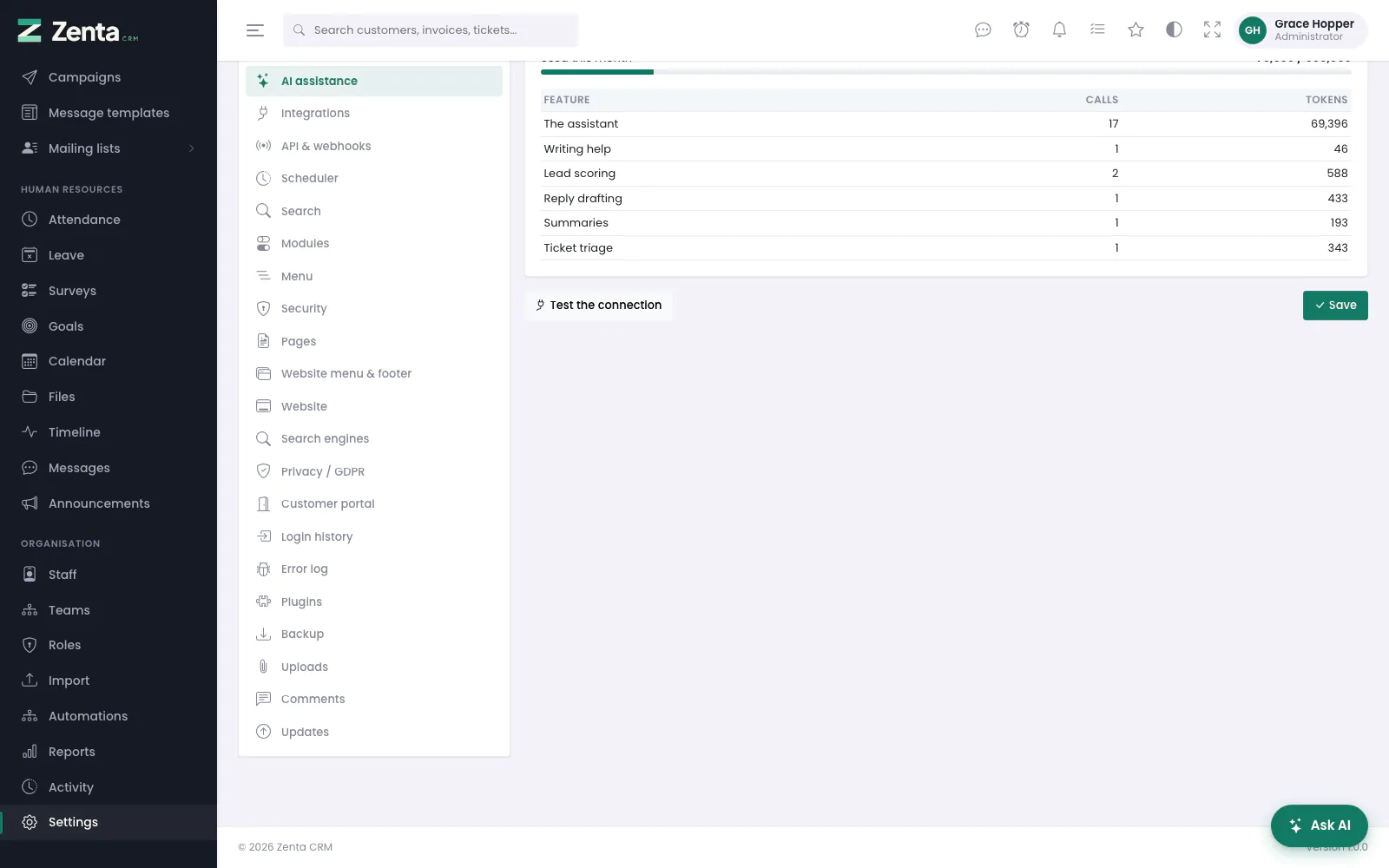This screenshot has height=868, width=1389.
Task: Select the Ticket triage table row
Action: tap(945, 248)
